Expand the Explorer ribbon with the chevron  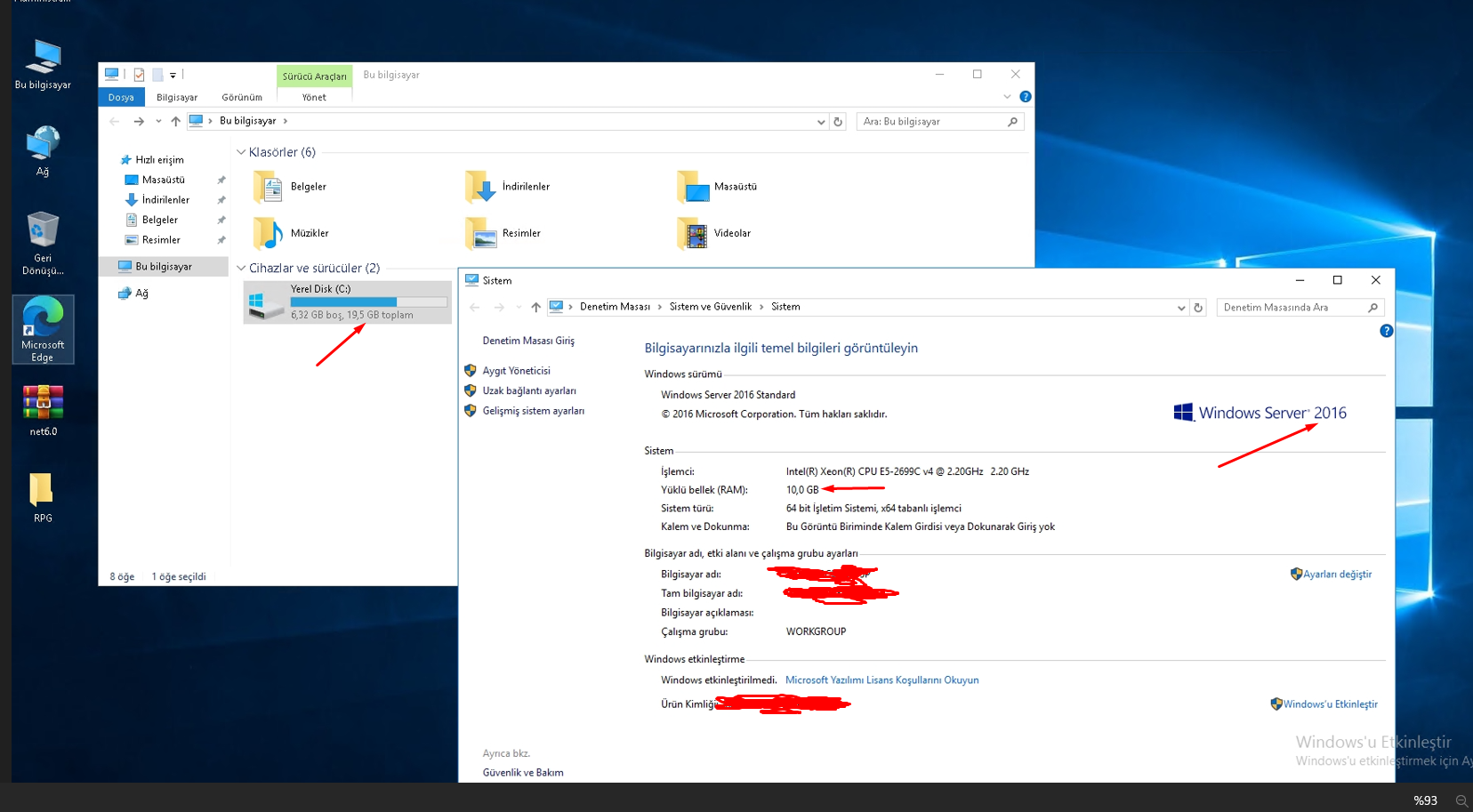pos(1007,97)
